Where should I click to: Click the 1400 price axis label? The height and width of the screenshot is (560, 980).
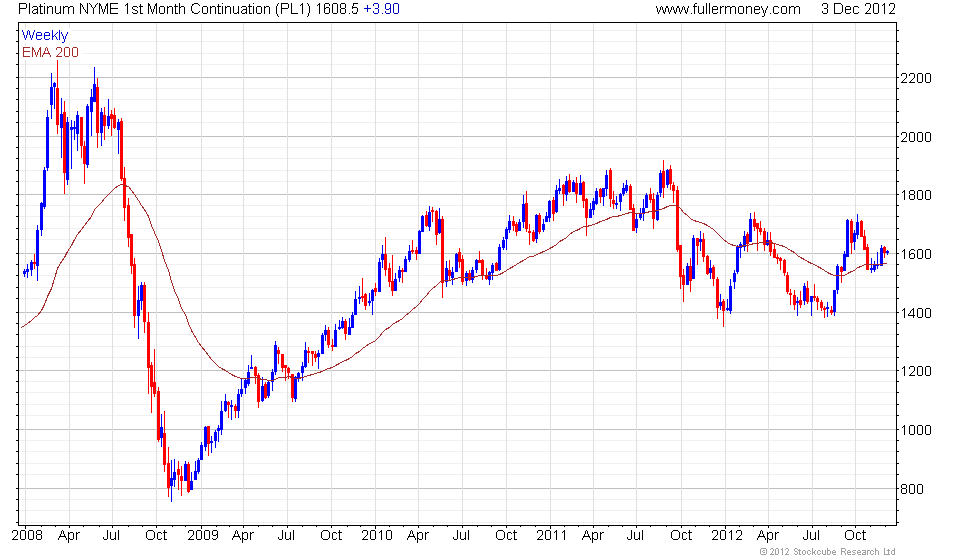[x=916, y=312]
